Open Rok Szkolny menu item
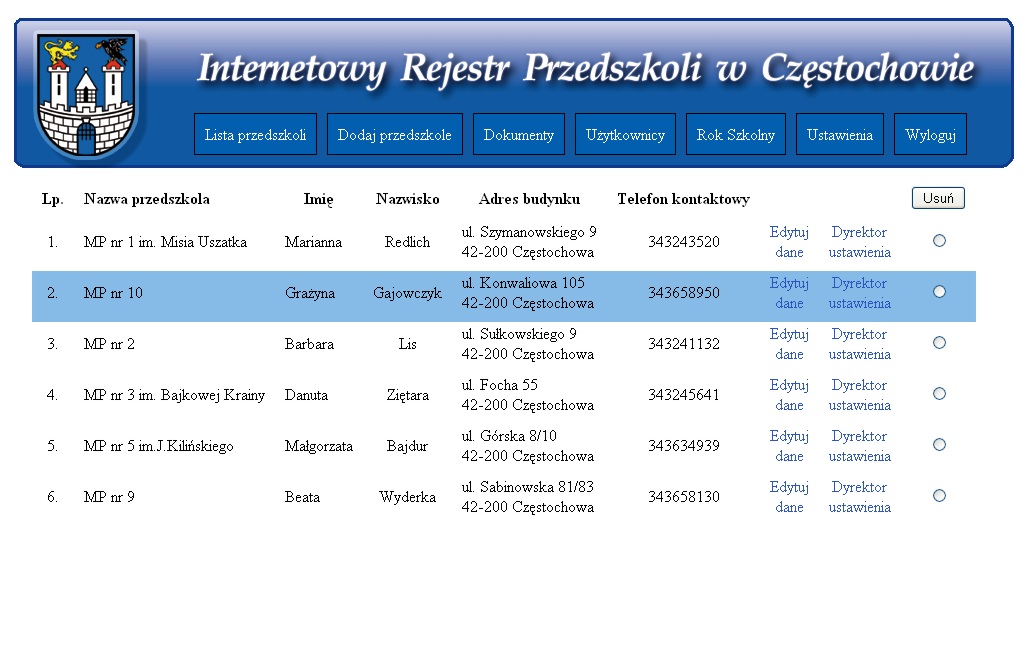The height and width of the screenshot is (664, 1036). click(735, 135)
